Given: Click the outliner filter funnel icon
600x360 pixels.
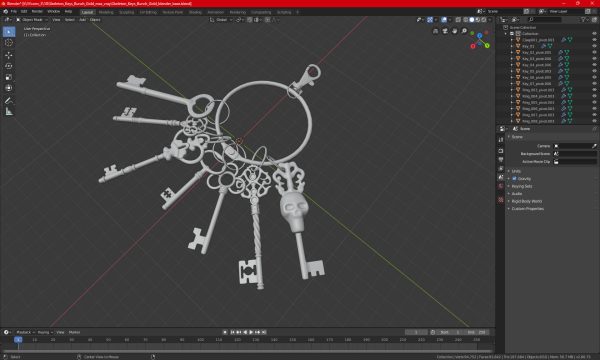Looking at the screenshot, I should coord(583,20).
